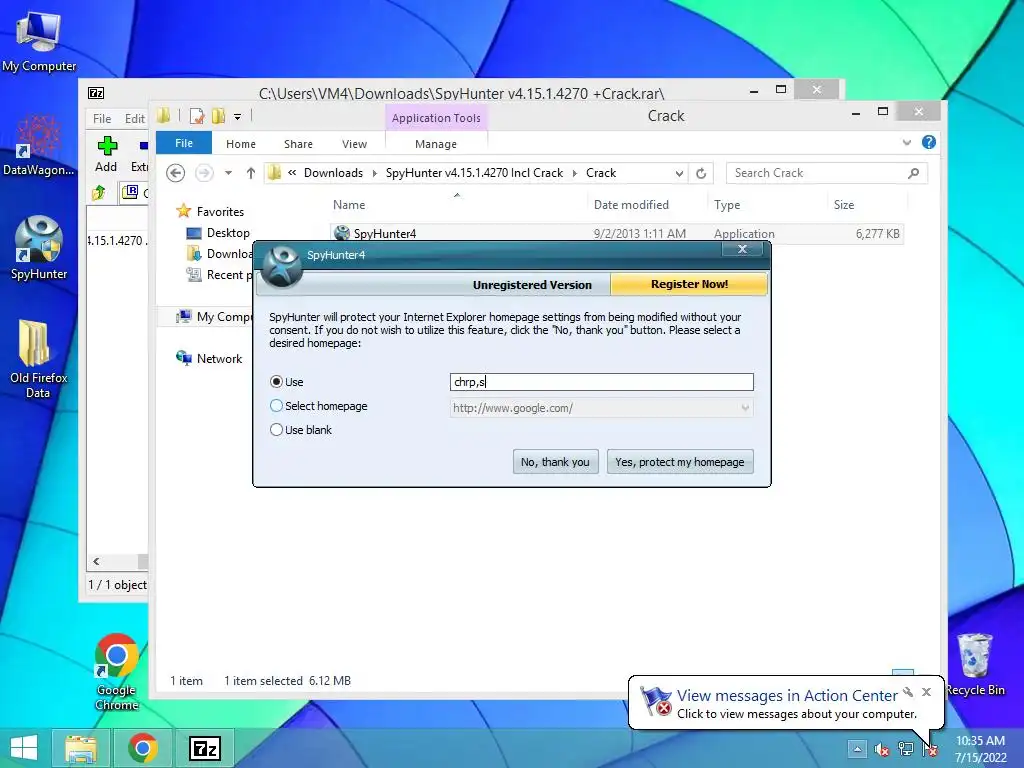Open notification options wrench icon
This screenshot has width=1024, height=768.
pyautogui.click(x=908, y=692)
